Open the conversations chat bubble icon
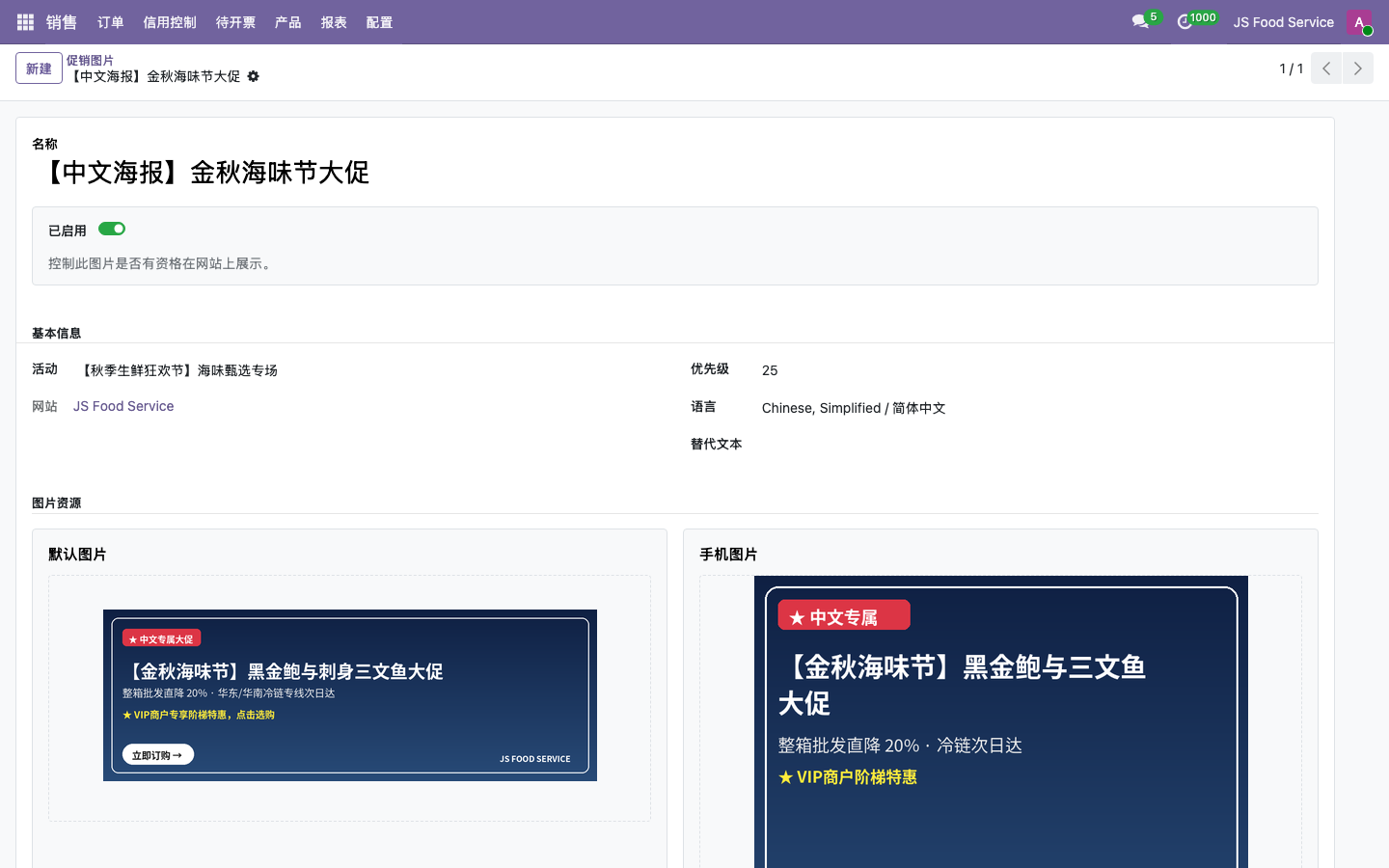Image resolution: width=1389 pixels, height=868 pixels. (1141, 21)
